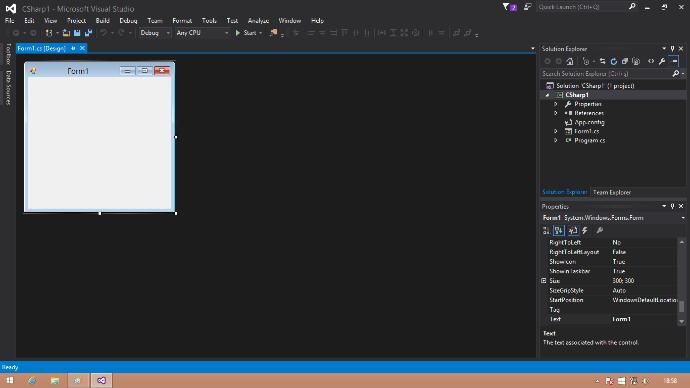Open the Start button dropdown arrow
690x388 pixels.
261,33
